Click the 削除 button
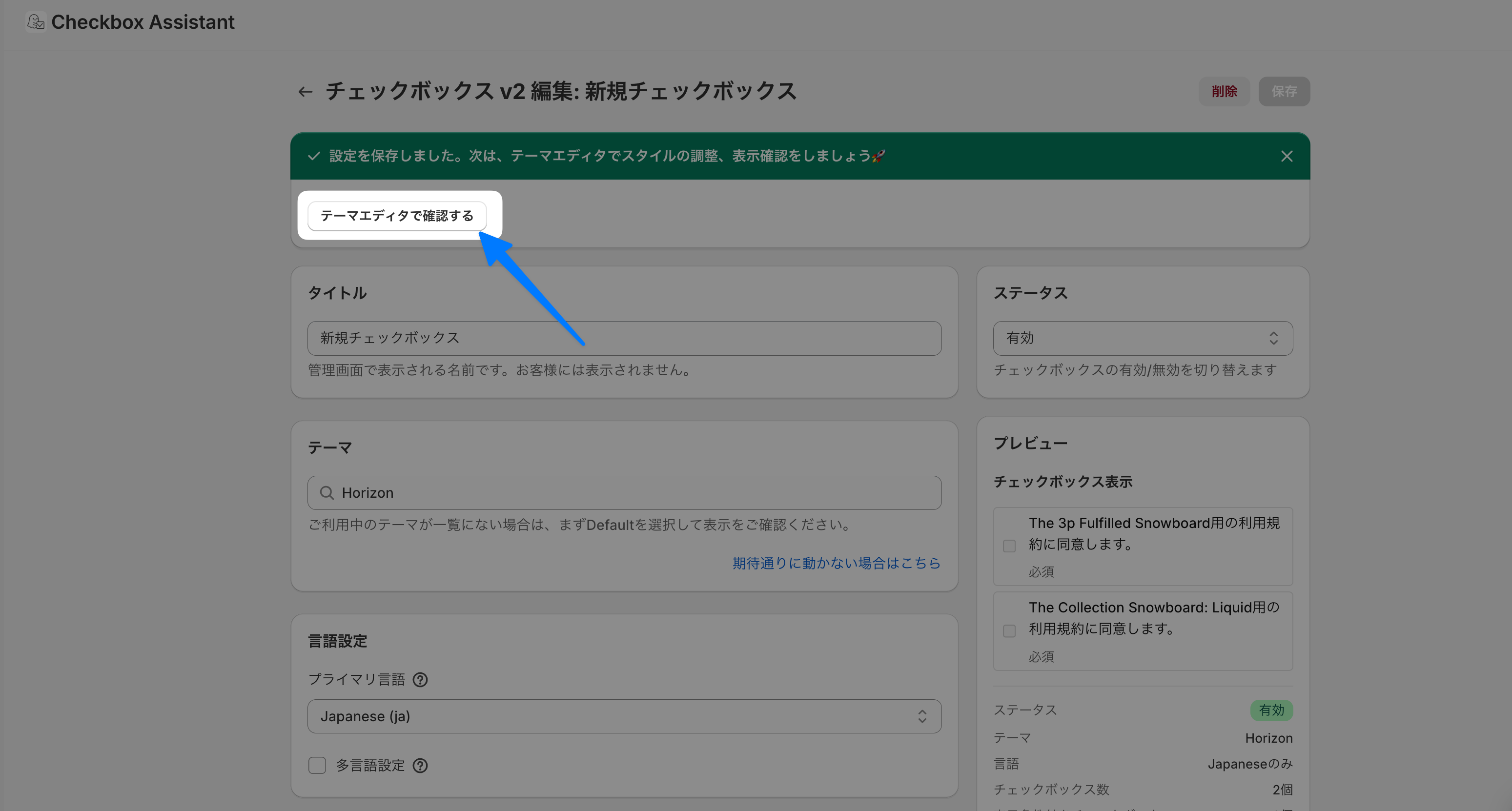The width and height of the screenshot is (1512, 811). click(x=1224, y=92)
